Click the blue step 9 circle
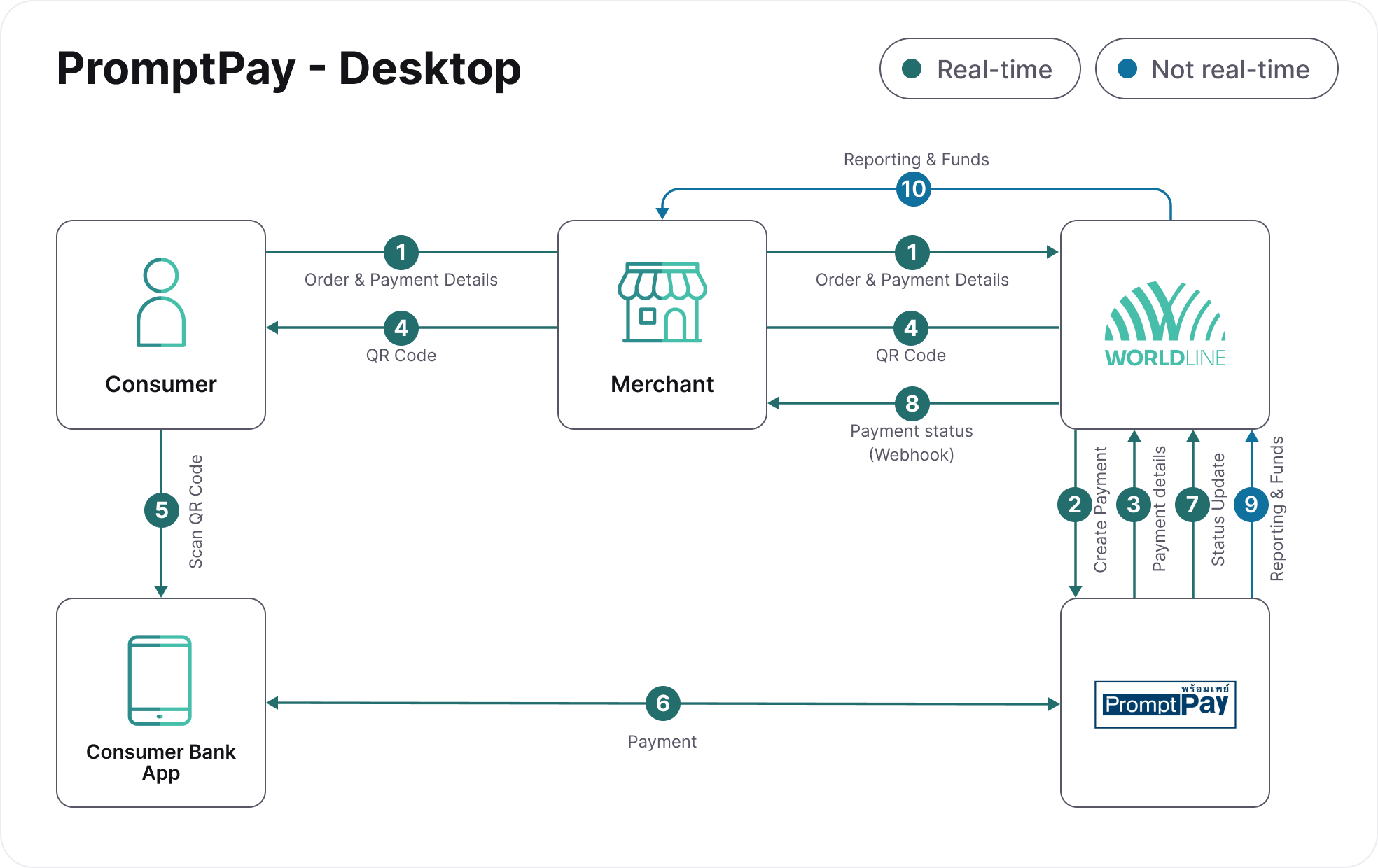1378x868 pixels. coord(1251,505)
